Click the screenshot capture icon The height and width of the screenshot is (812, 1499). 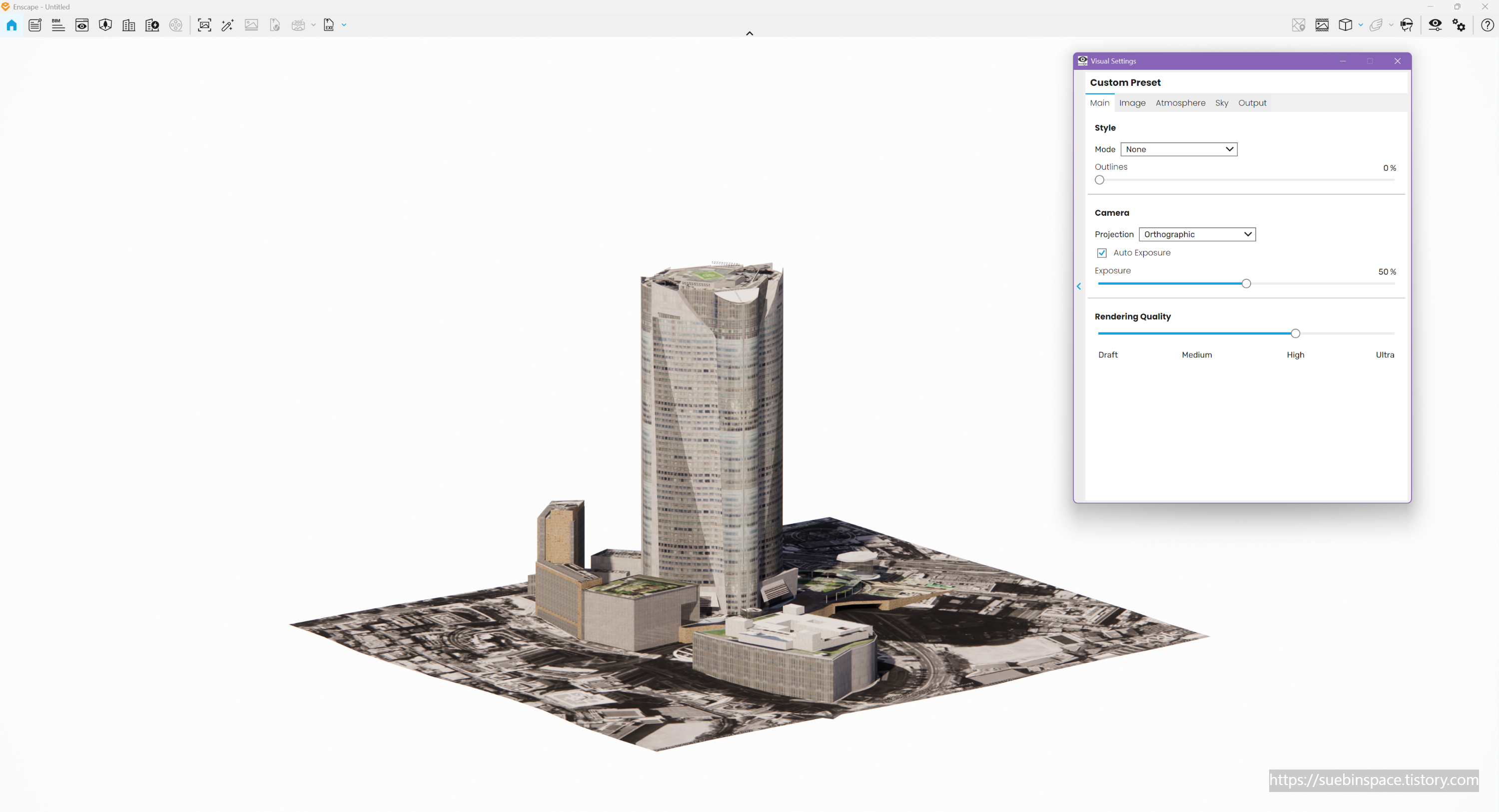(x=204, y=25)
